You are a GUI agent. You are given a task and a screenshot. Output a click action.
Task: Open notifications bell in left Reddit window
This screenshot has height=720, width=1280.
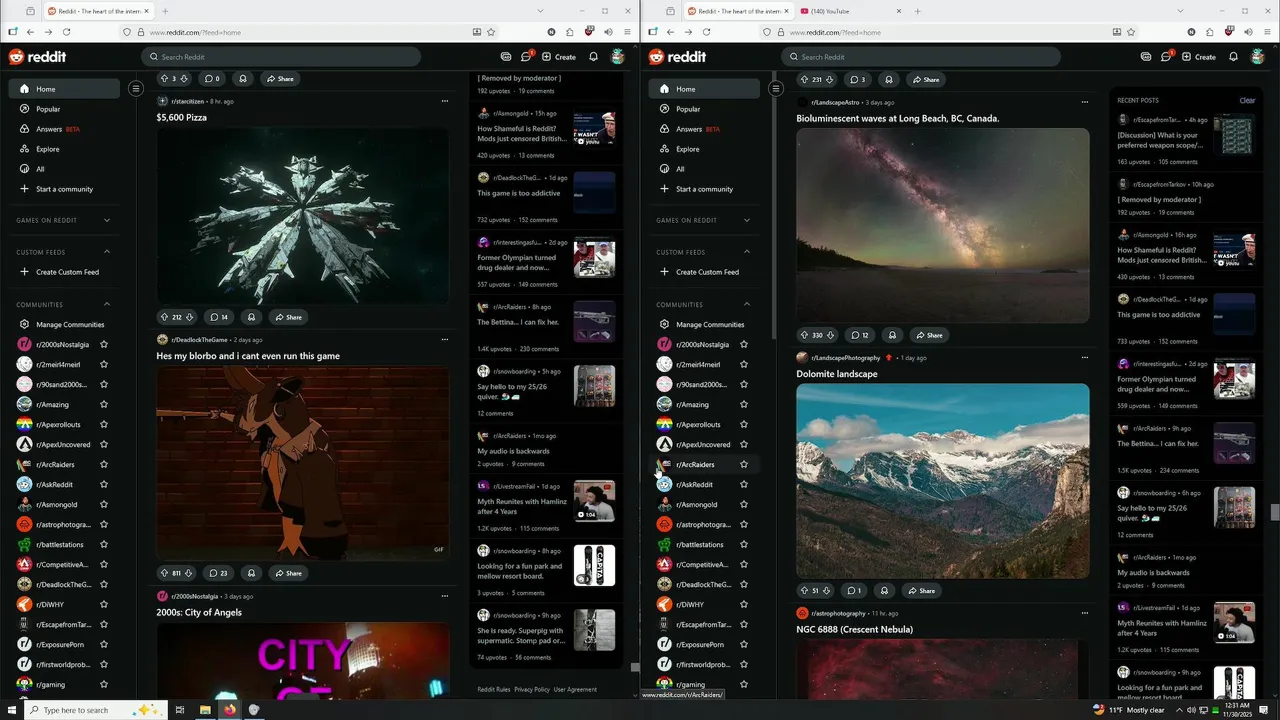click(x=593, y=57)
